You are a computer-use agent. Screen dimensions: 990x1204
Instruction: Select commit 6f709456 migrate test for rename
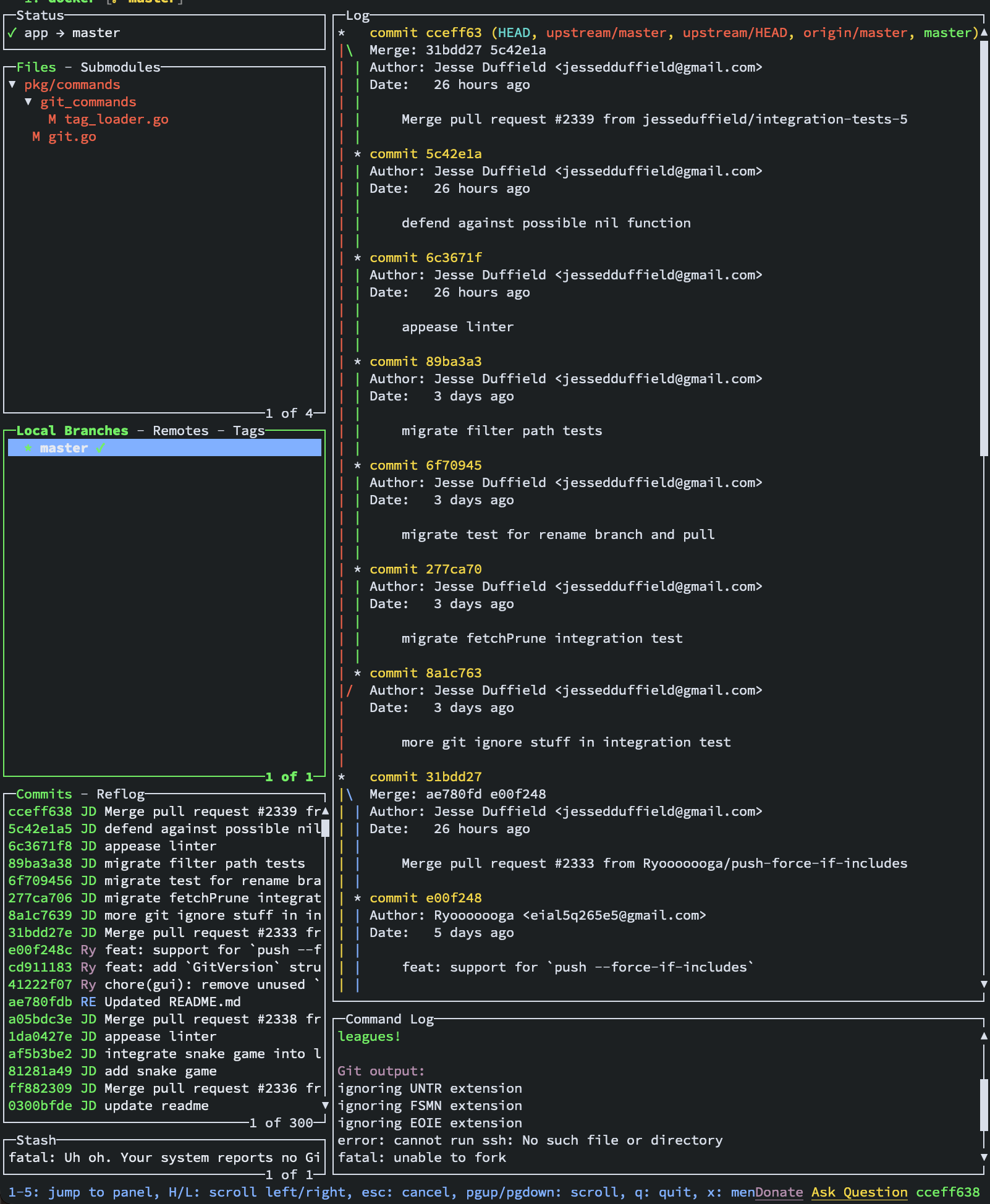coord(164,881)
